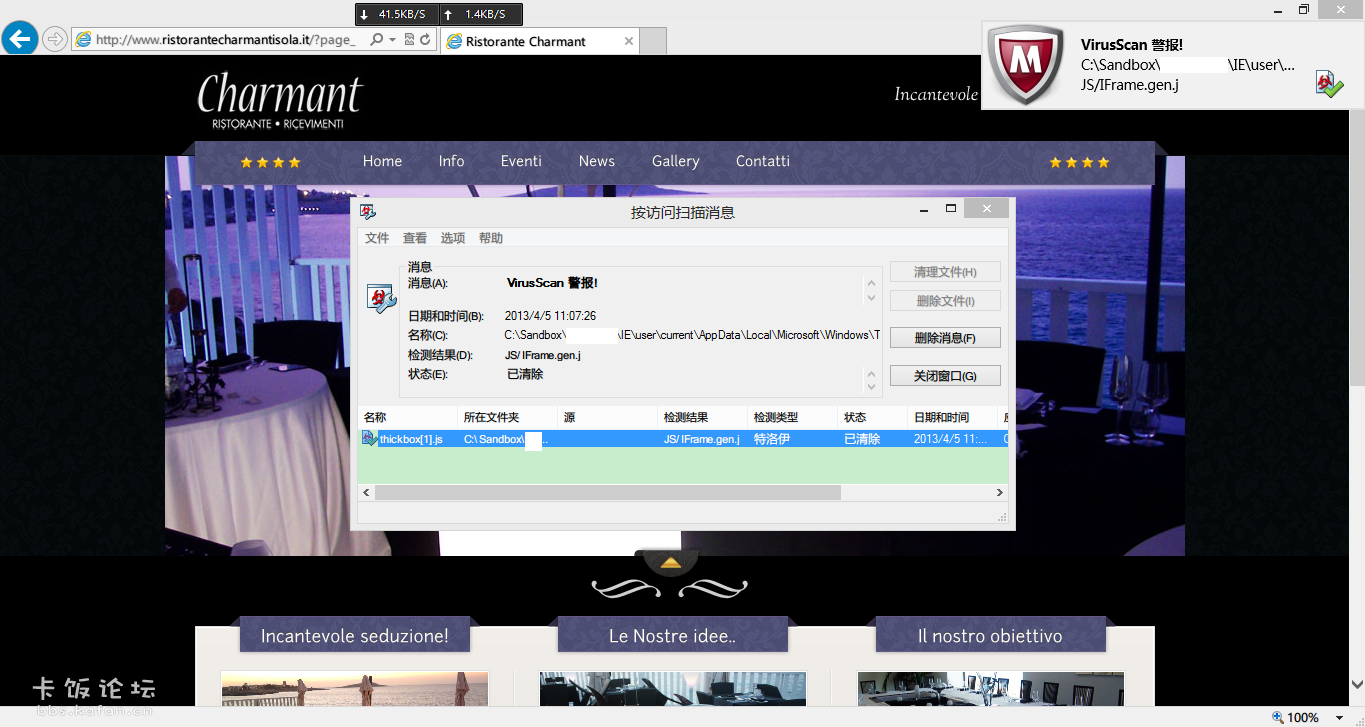Click down arrow of the 状态 field spinner
Viewport: 1365px width, 727px height.
coord(871,388)
